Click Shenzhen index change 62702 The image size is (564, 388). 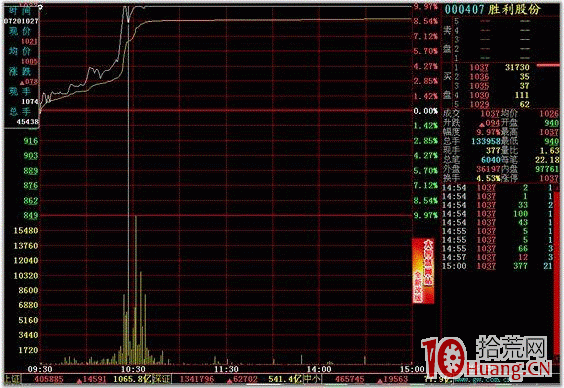[x=242, y=379]
